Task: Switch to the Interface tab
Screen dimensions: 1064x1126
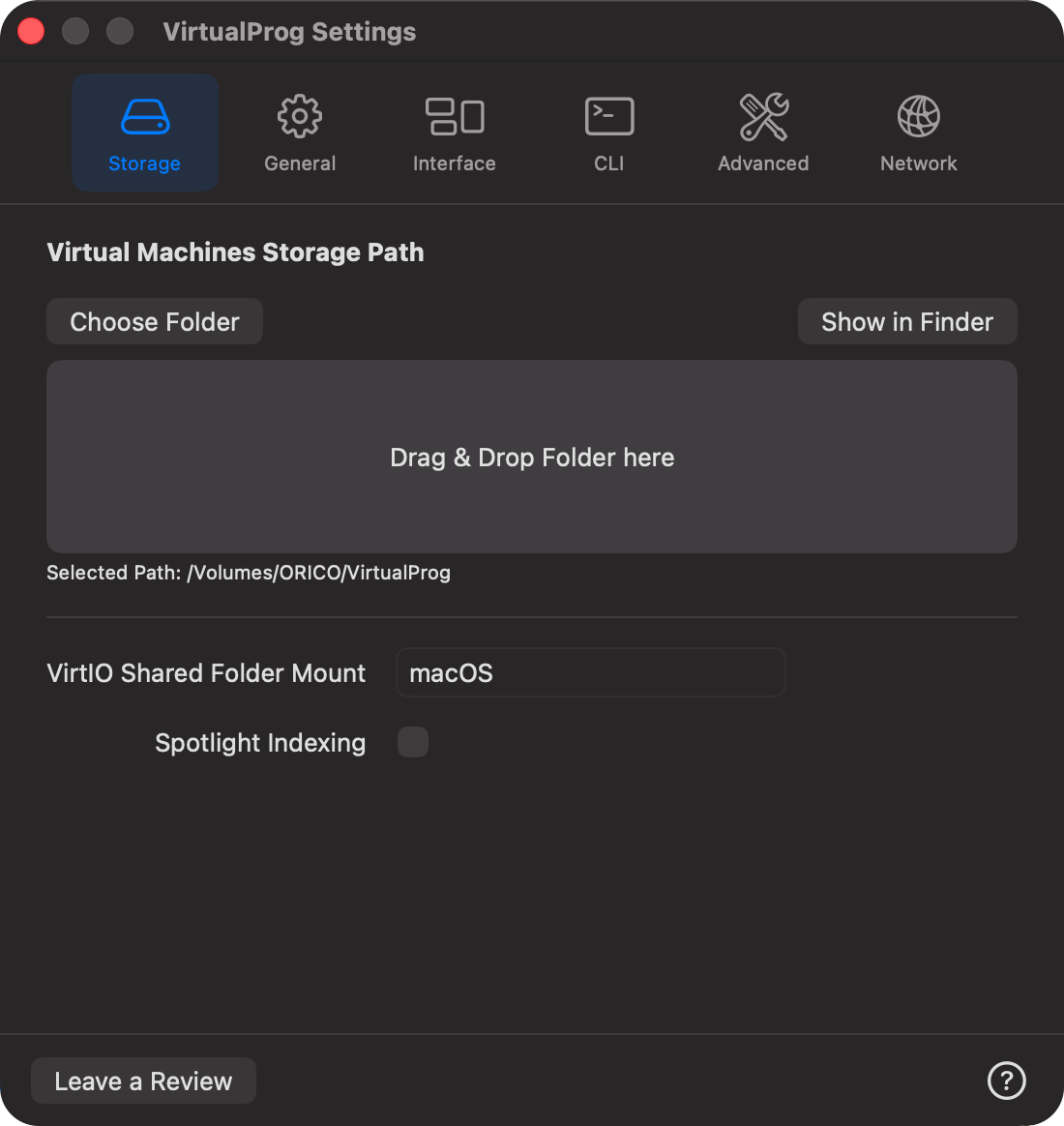Action: pyautogui.click(x=454, y=133)
